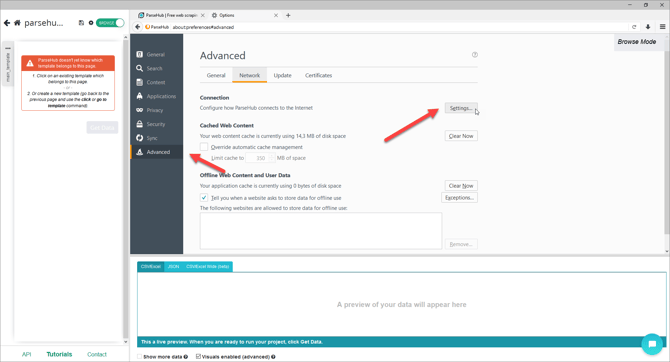The image size is (670, 362).
Task: Toggle the green Browse mode switch
Action: pyautogui.click(x=110, y=23)
